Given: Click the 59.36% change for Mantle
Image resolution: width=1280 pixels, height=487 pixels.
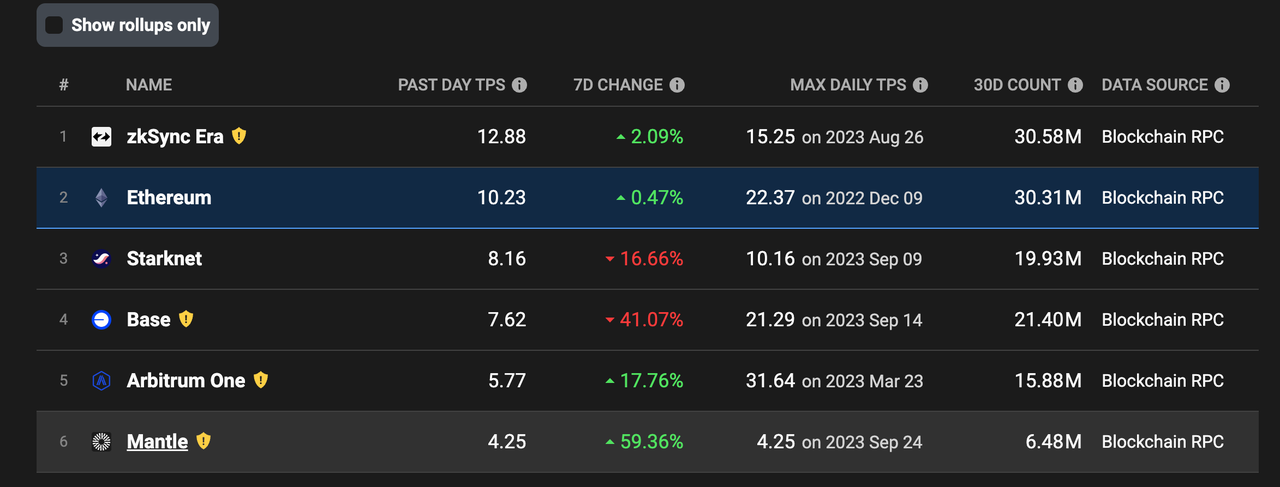Looking at the screenshot, I should 644,441.
